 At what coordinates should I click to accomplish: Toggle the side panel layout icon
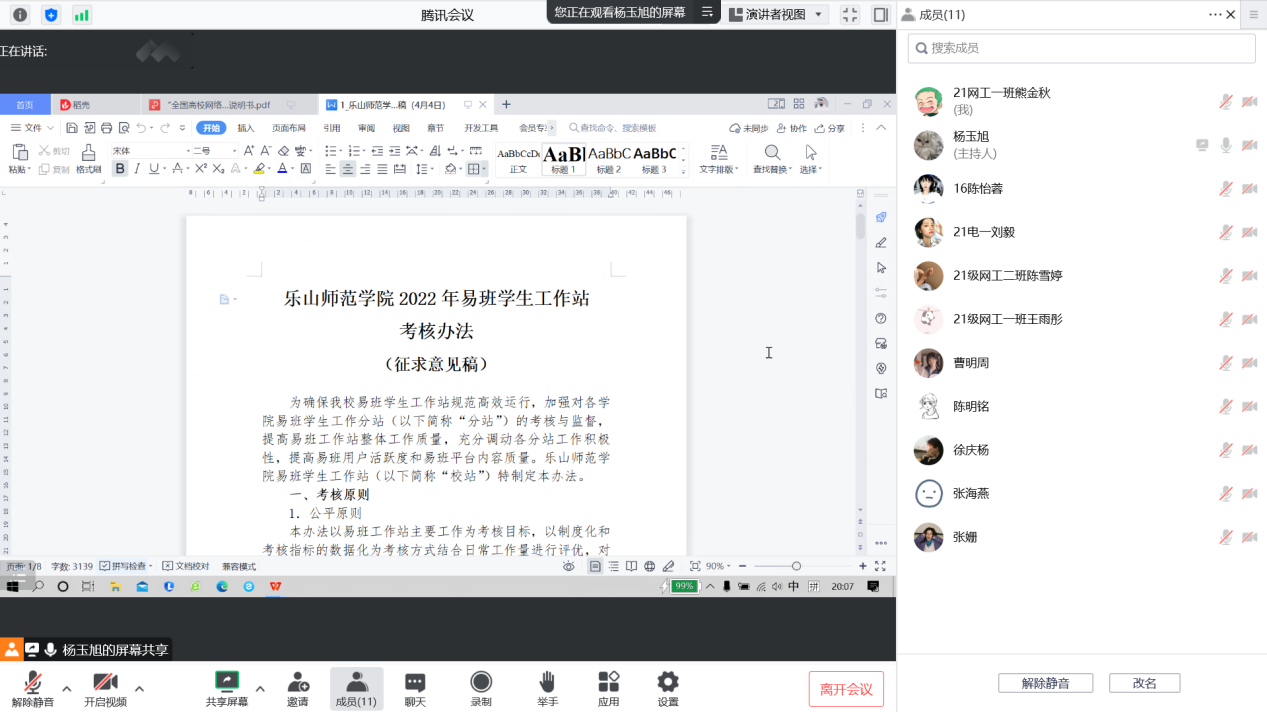tap(880, 15)
